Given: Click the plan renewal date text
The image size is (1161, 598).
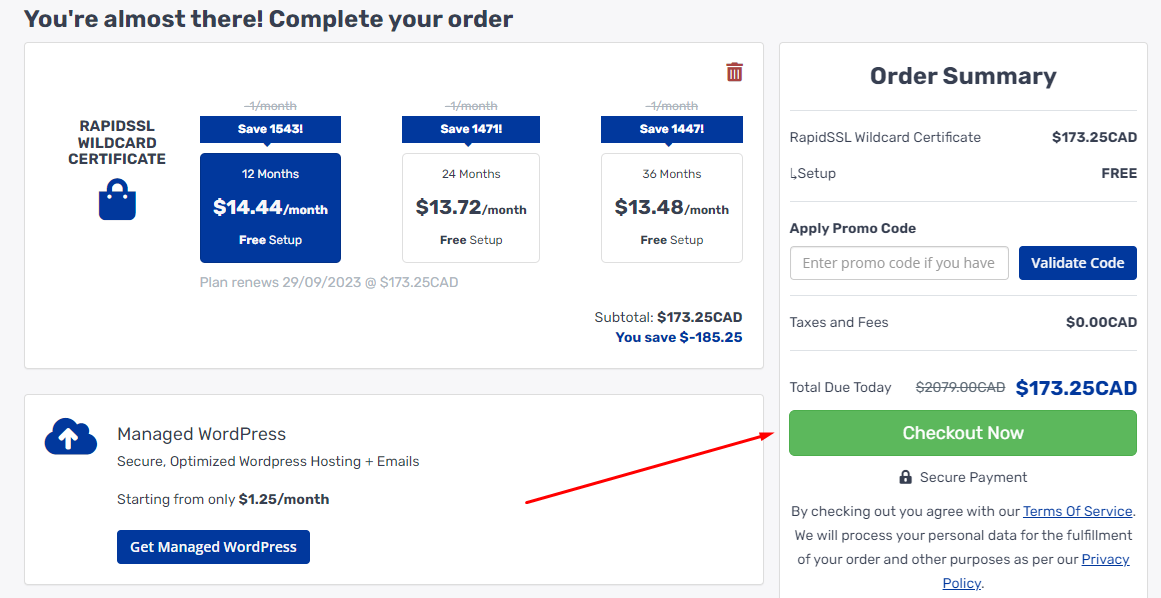Looking at the screenshot, I should pos(328,281).
